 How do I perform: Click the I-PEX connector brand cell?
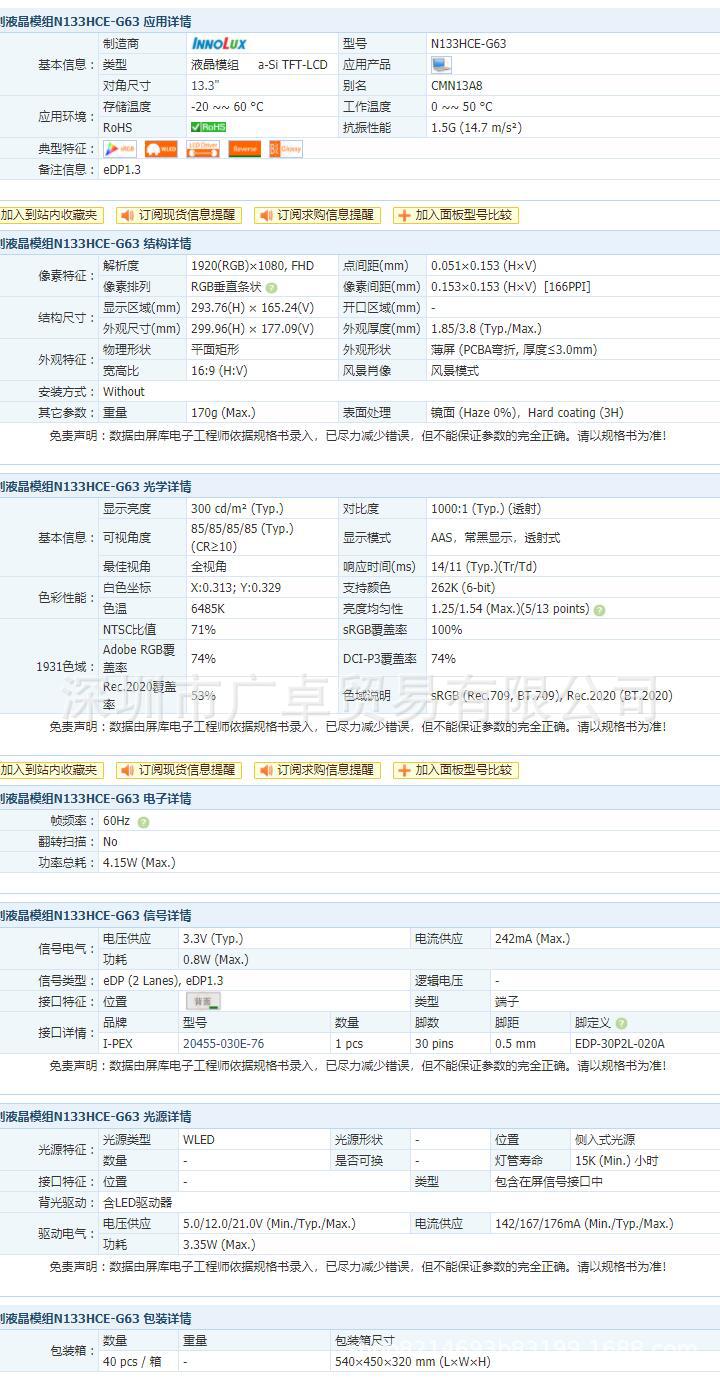click(x=118, y=1044)
